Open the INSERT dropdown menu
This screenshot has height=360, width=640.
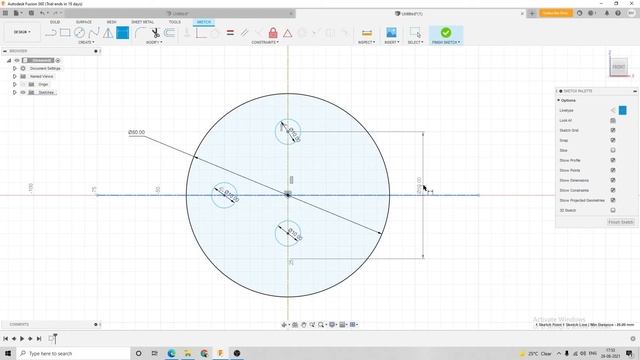[x=391, y=42]
